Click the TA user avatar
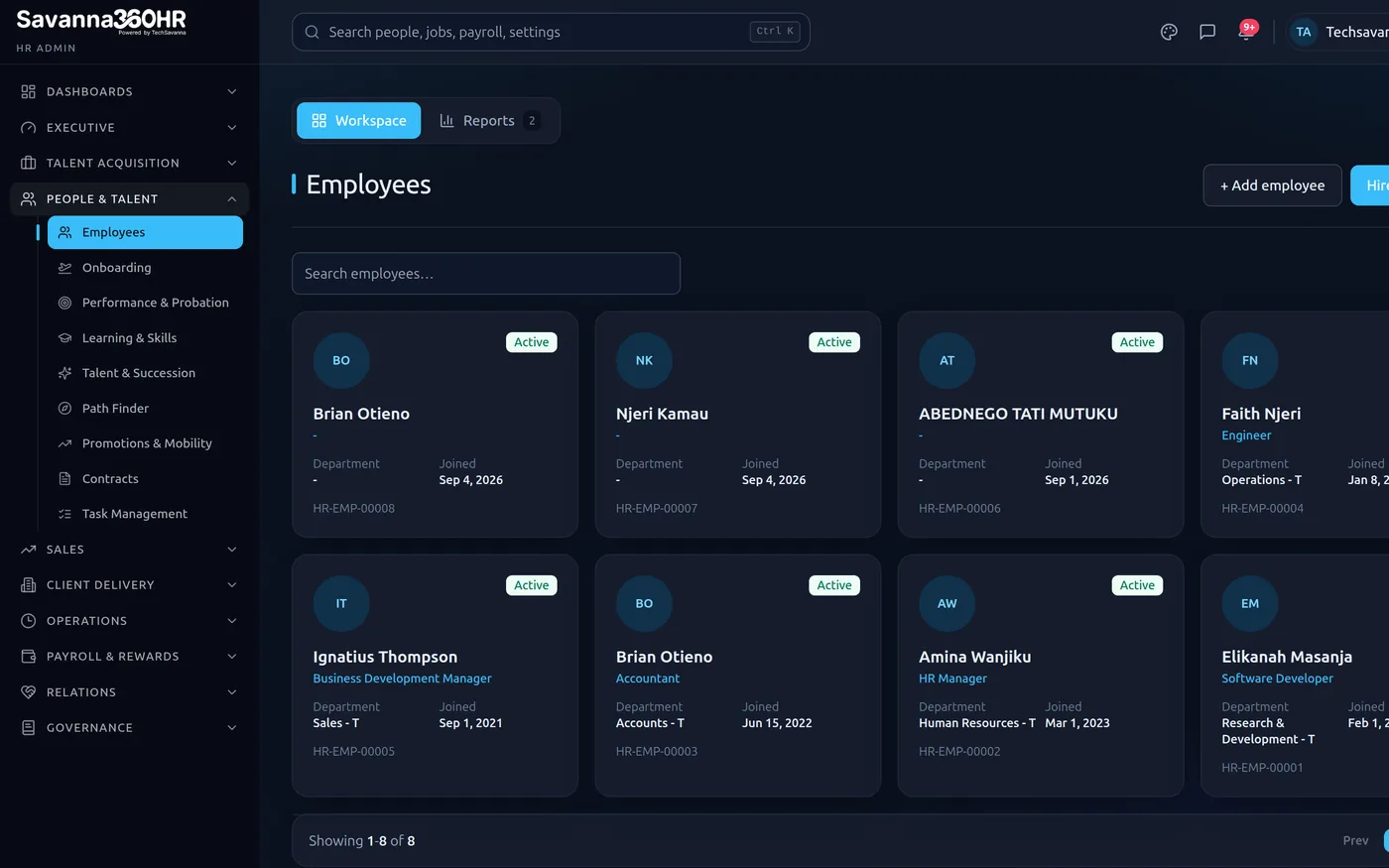 [x=1304, y=32]
